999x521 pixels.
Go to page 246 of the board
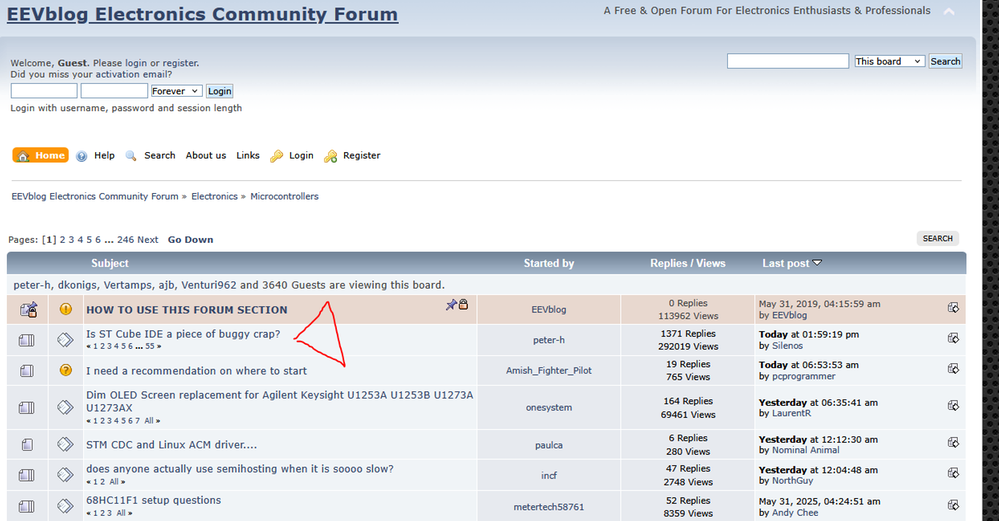pos(126,239)
